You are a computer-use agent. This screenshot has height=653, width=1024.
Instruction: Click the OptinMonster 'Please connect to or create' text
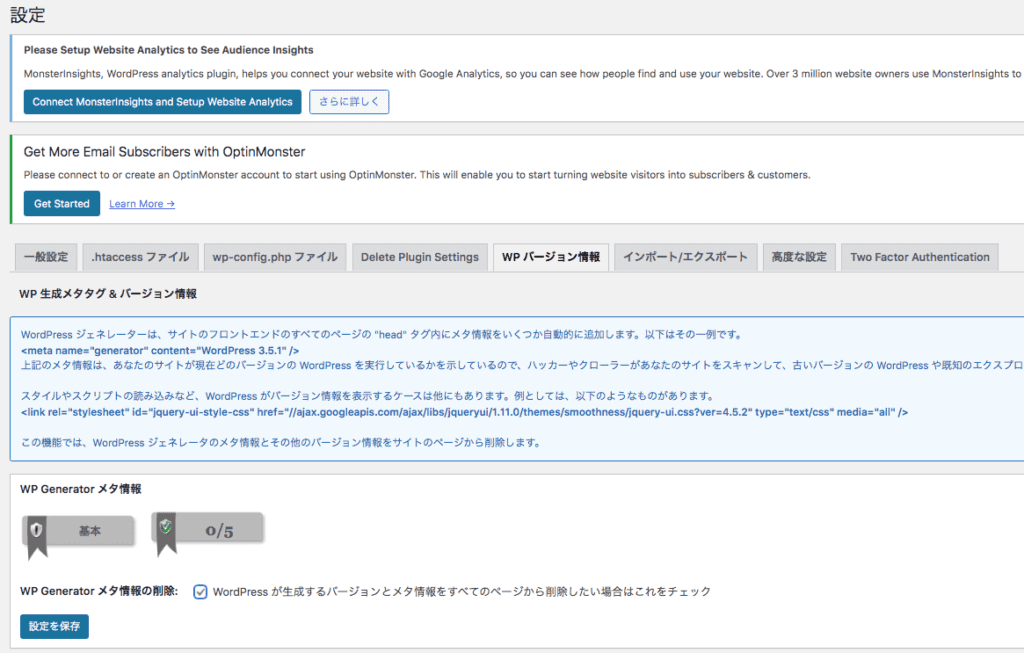(x=417, y=175)
